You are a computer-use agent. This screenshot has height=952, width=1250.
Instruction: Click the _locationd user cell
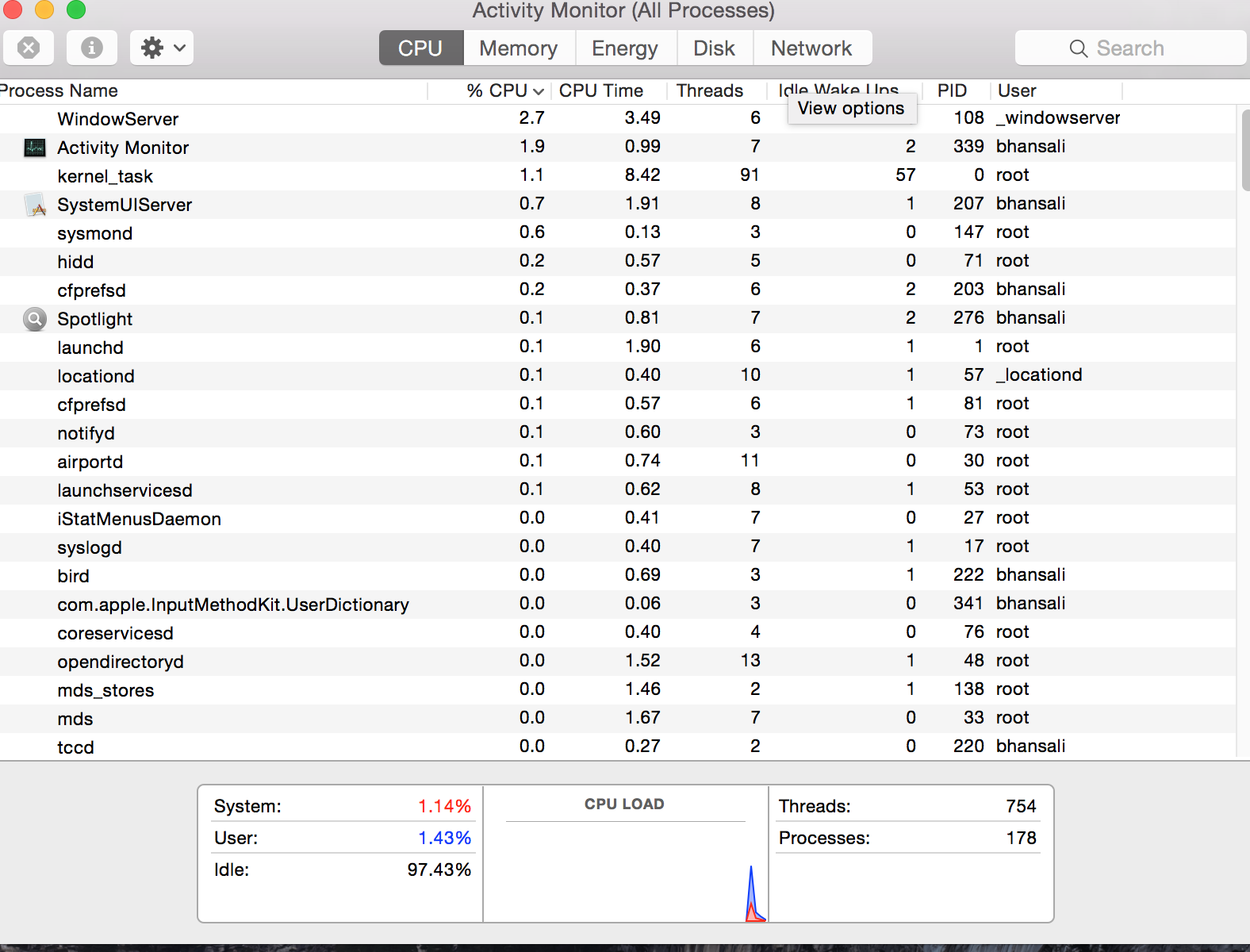[x=1039, y=375]
